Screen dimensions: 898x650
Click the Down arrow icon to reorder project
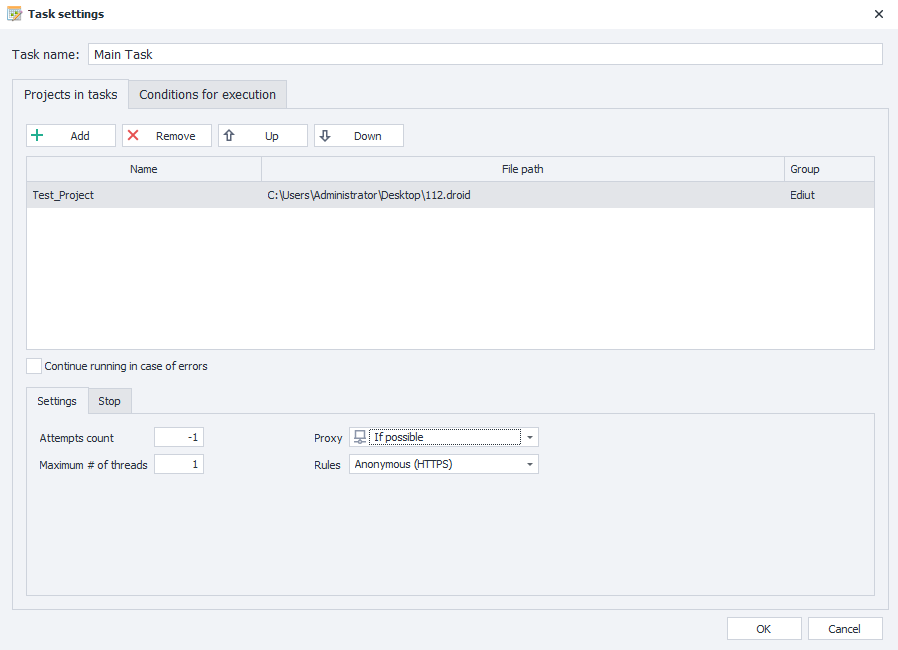pos(327,135)
